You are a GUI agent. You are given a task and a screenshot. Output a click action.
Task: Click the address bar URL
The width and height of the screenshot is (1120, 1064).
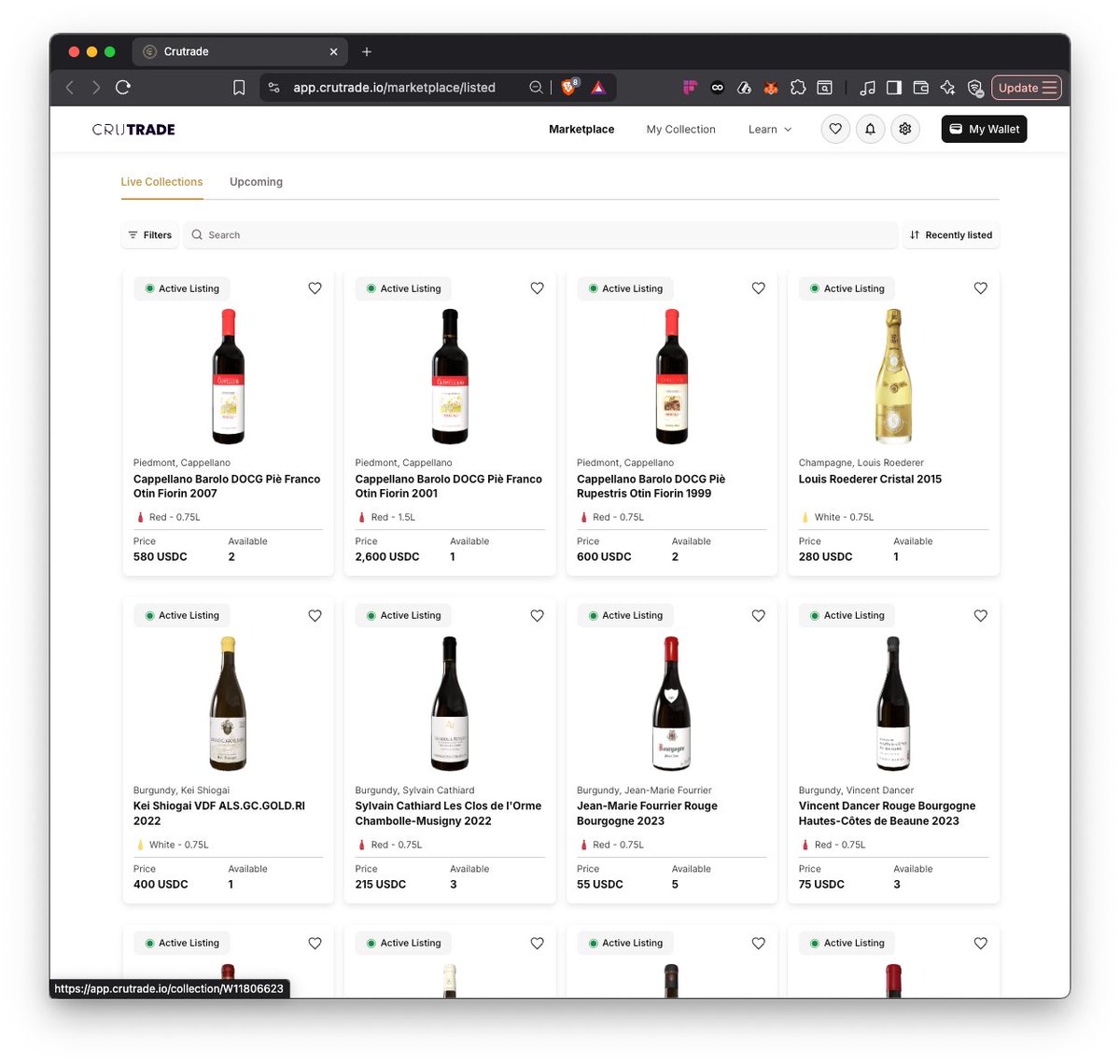pos(394,88)
